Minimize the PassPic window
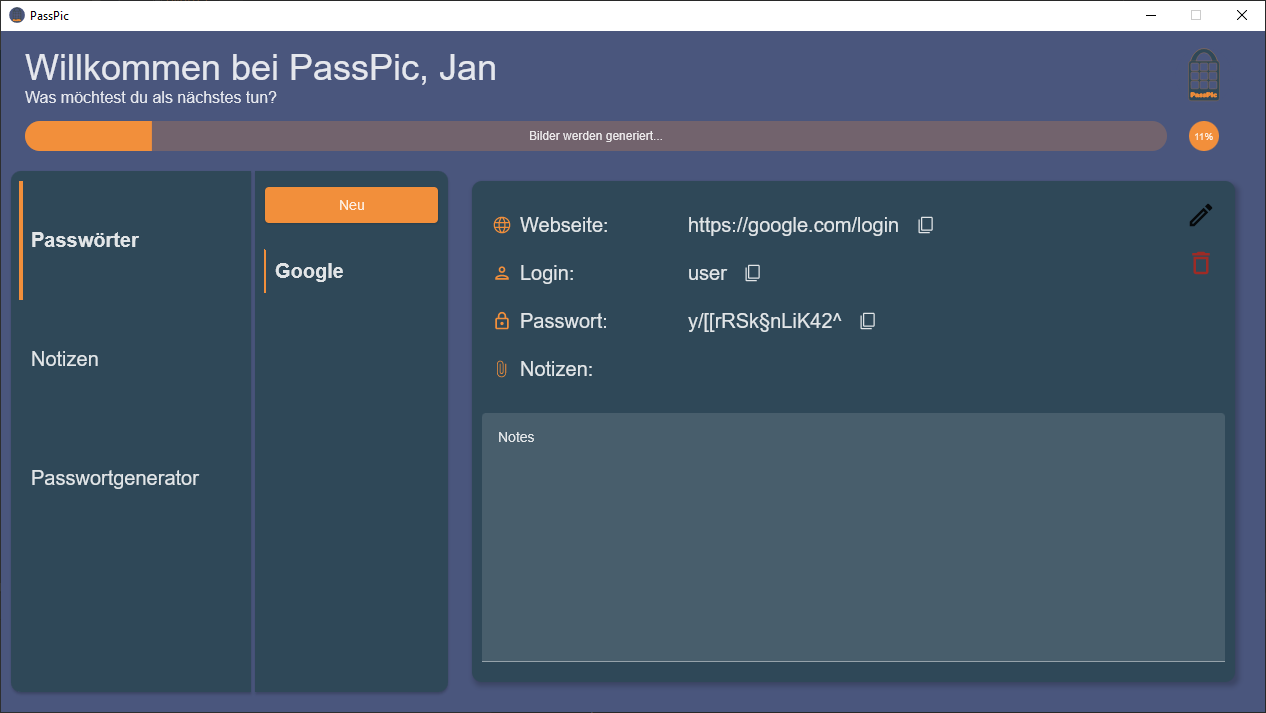1266x713 pixels. [1150, 15]
